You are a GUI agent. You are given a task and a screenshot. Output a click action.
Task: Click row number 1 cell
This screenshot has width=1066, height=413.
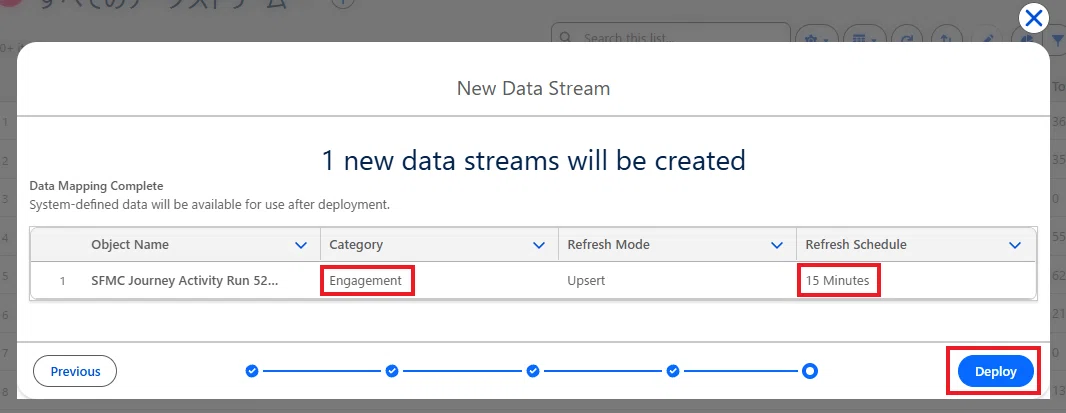coord(62,280)
